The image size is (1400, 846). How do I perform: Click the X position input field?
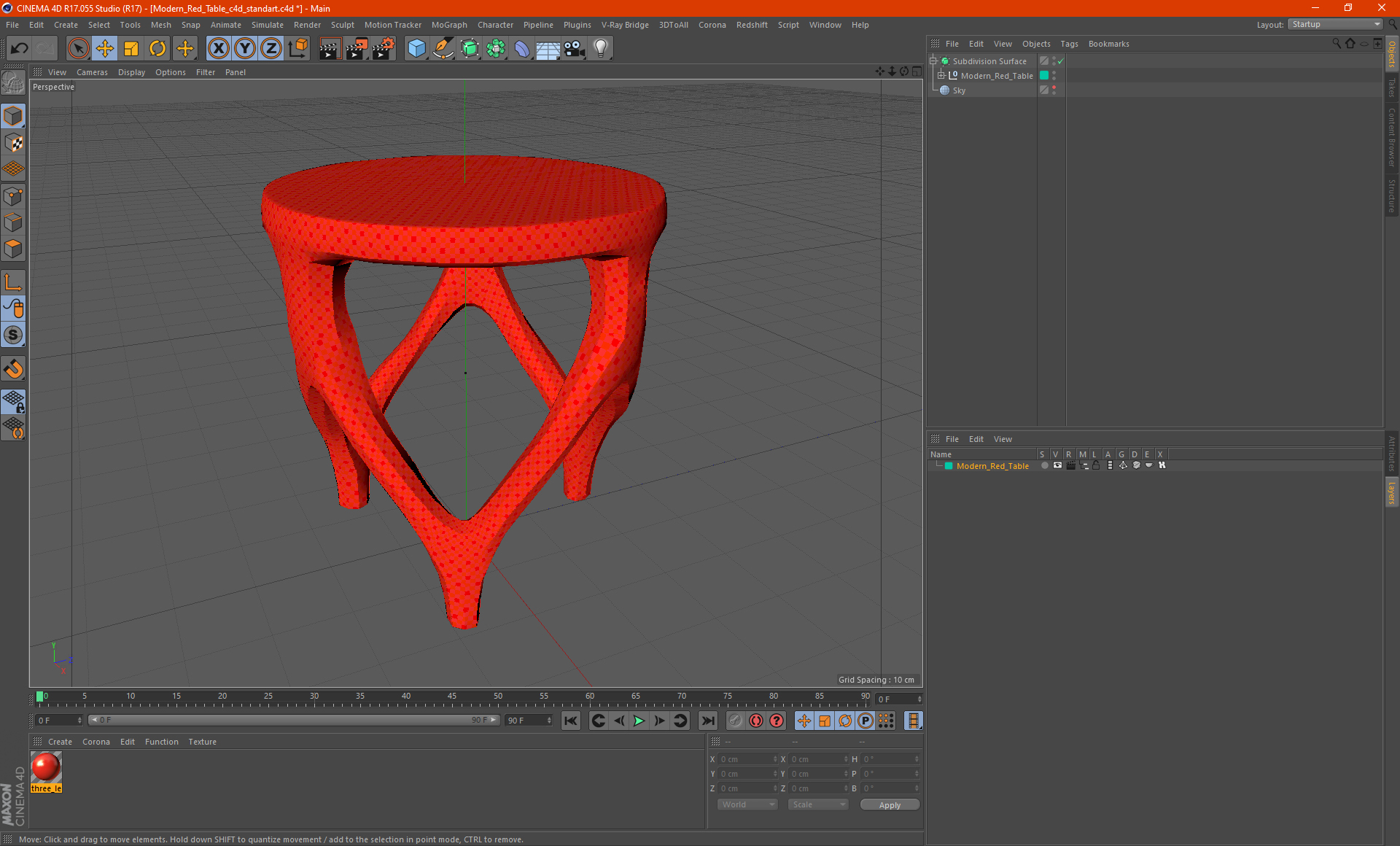[x=748, y=759]
